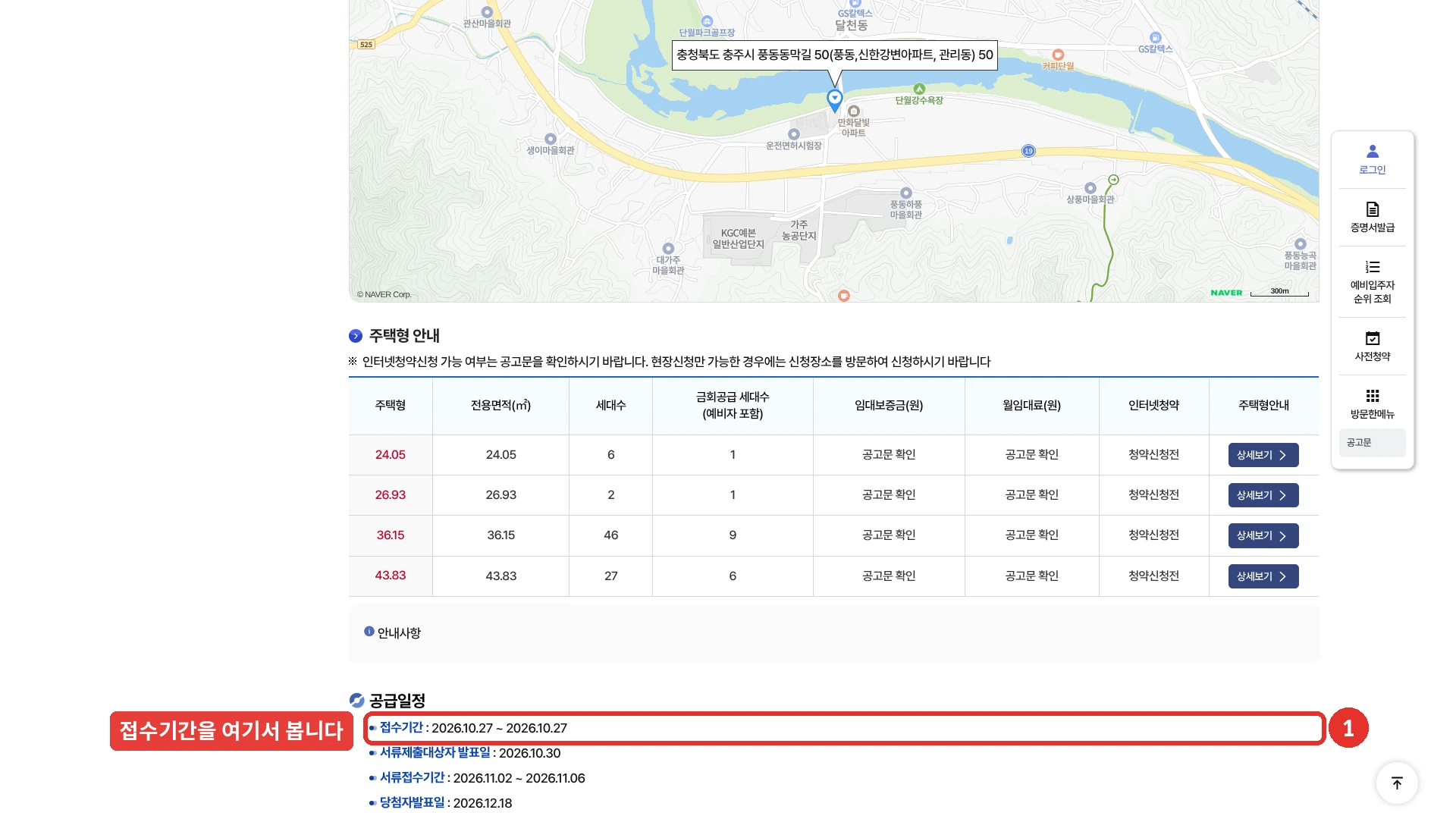Click the 청약신청전 status in 43.83 row
The height and width of the screenshot is (819, 1456).
pyautogui.click(x=1153, y=576)
